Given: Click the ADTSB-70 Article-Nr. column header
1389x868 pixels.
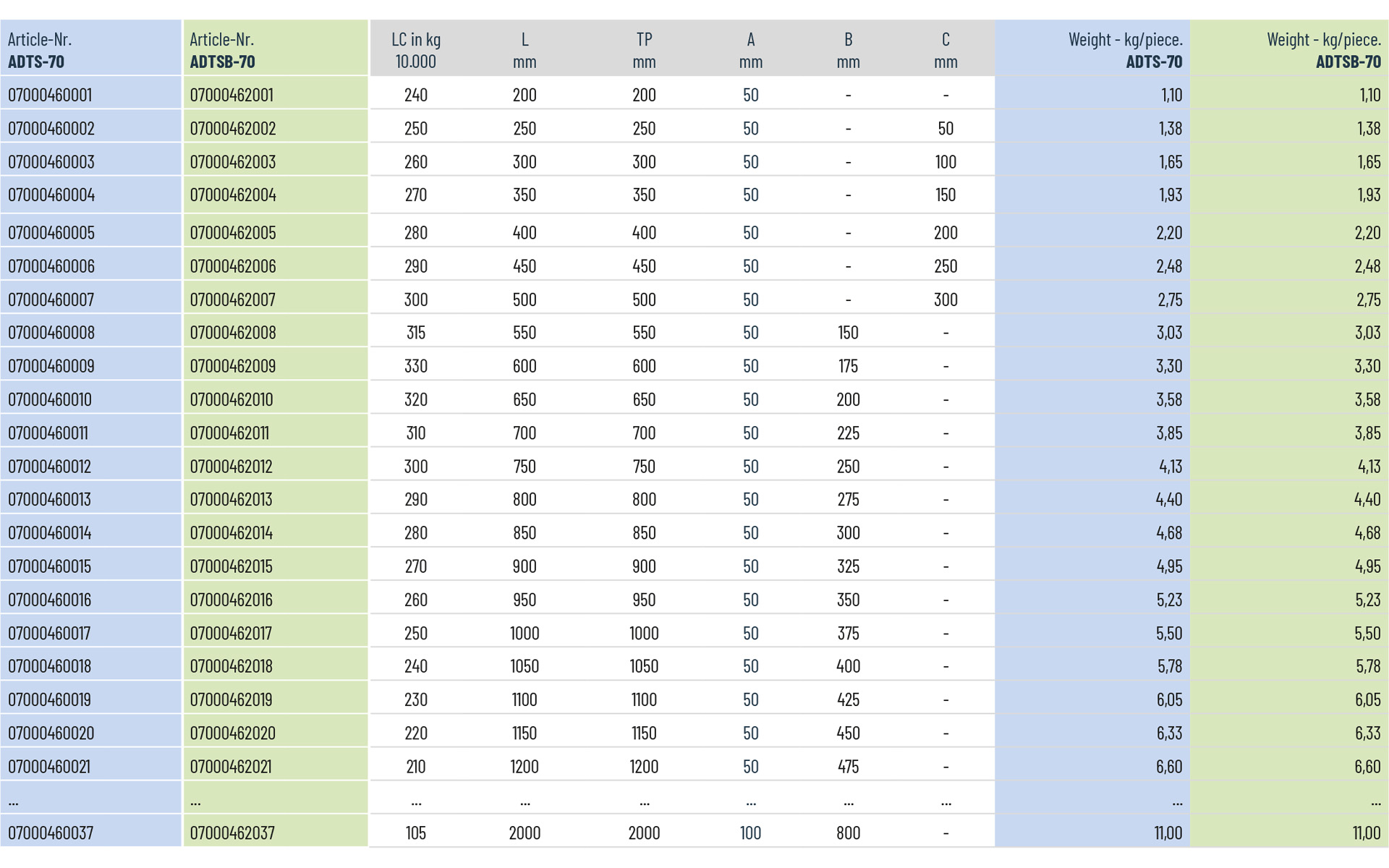Looking at the screenshot, I should (222, 50).
